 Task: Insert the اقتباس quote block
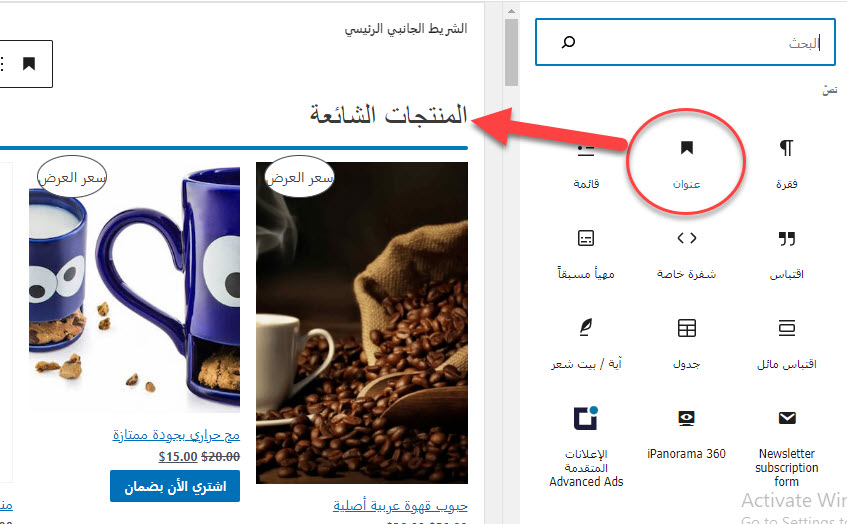tap(786, 254)
